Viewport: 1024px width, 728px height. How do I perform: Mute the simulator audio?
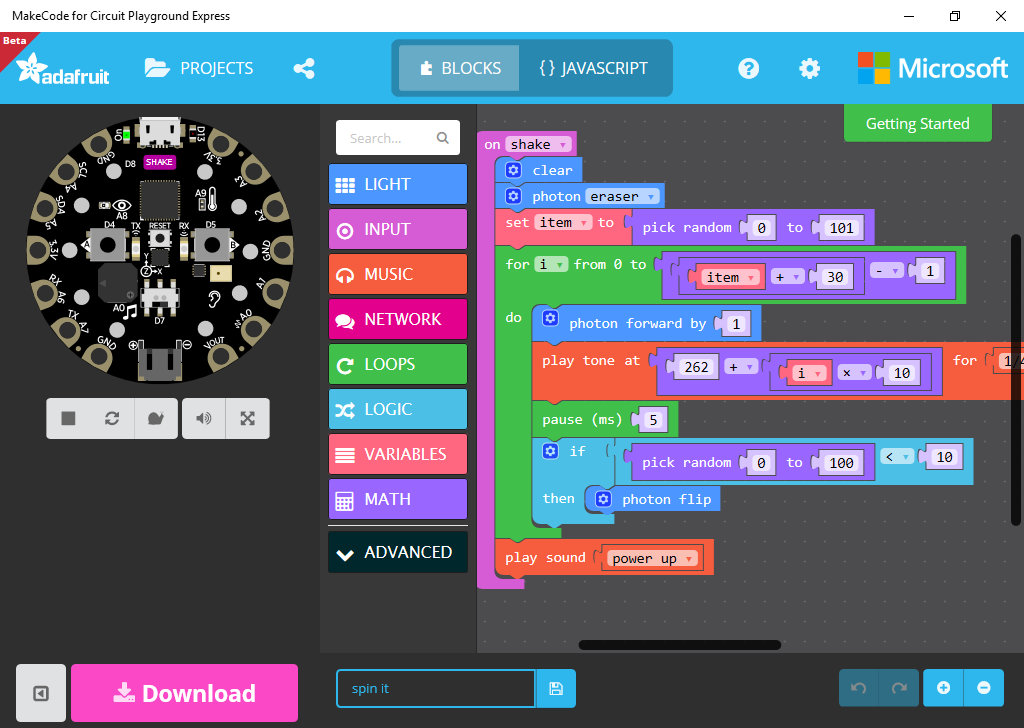coord(204,418)
